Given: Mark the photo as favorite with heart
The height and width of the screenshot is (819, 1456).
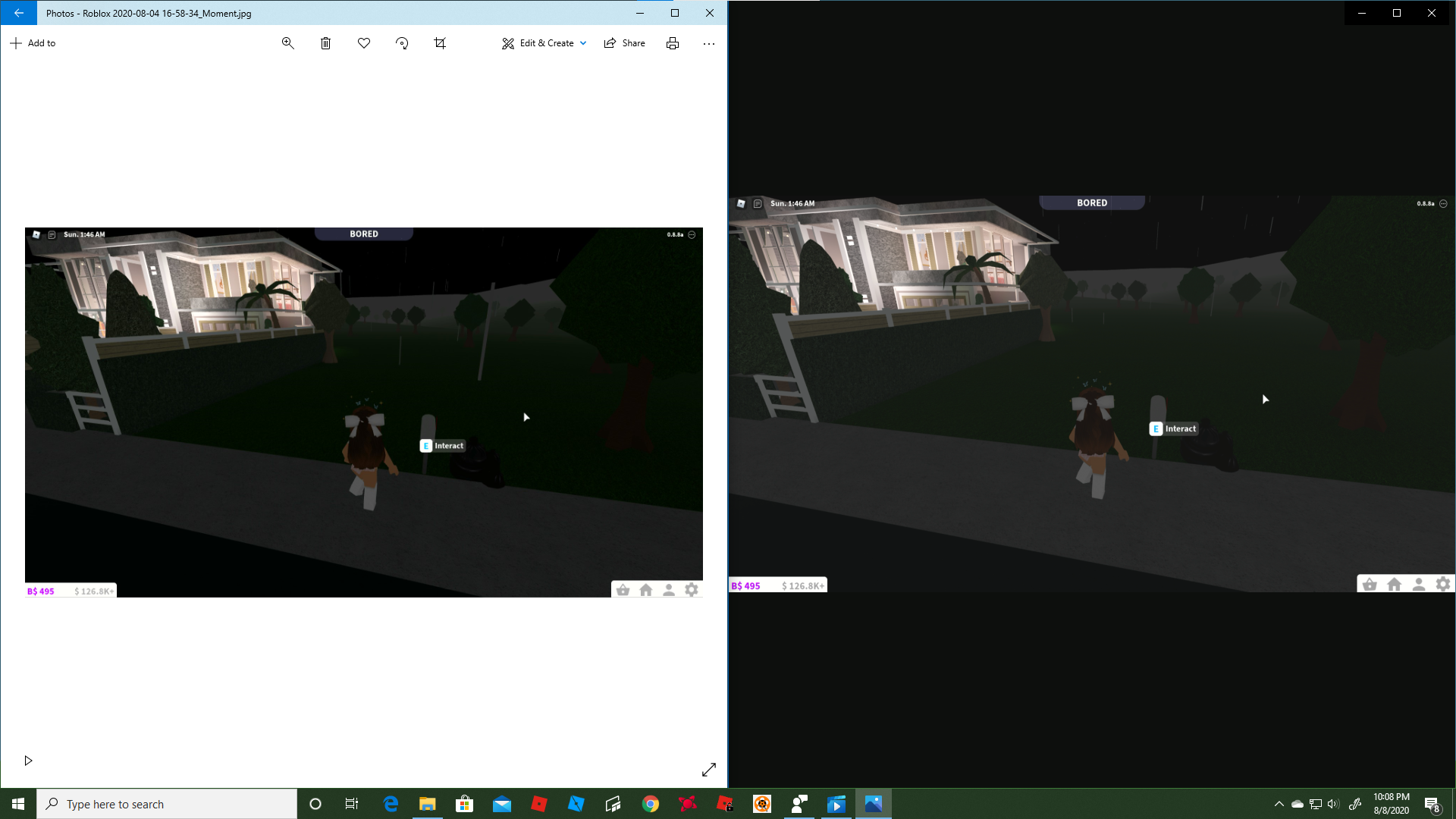Looking at the screenshot, I should (364, 43).
